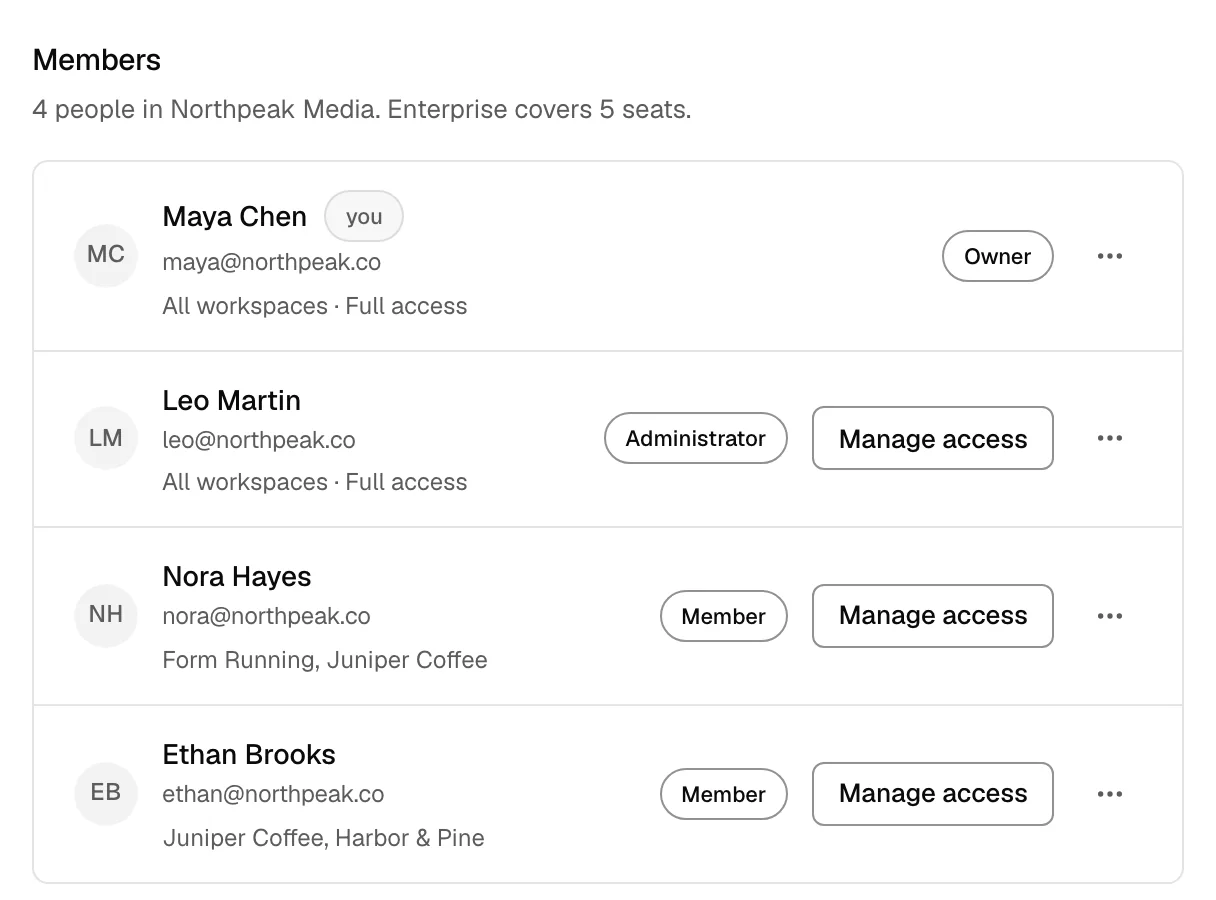The width and height of the screenshot is (1216, 900).
Task: Select the name Maya Chen
Action: pyautogui.click(x=235, y=217)
